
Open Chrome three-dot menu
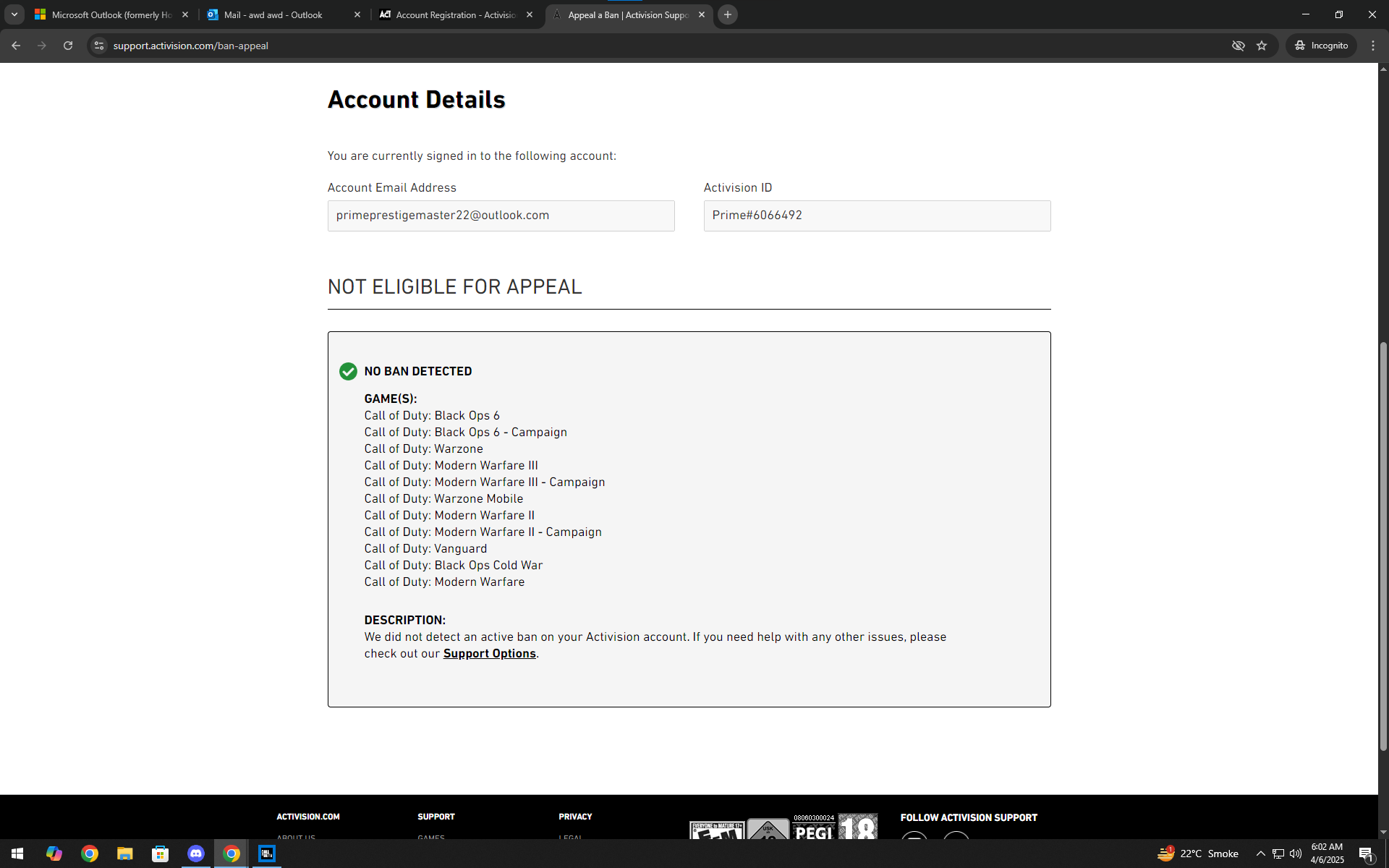1373,46
